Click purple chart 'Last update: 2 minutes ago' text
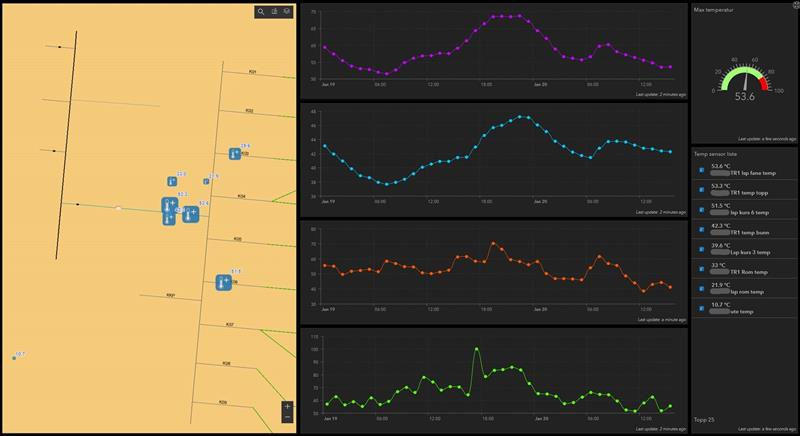The image size is (800, 436). pos(661,94)
